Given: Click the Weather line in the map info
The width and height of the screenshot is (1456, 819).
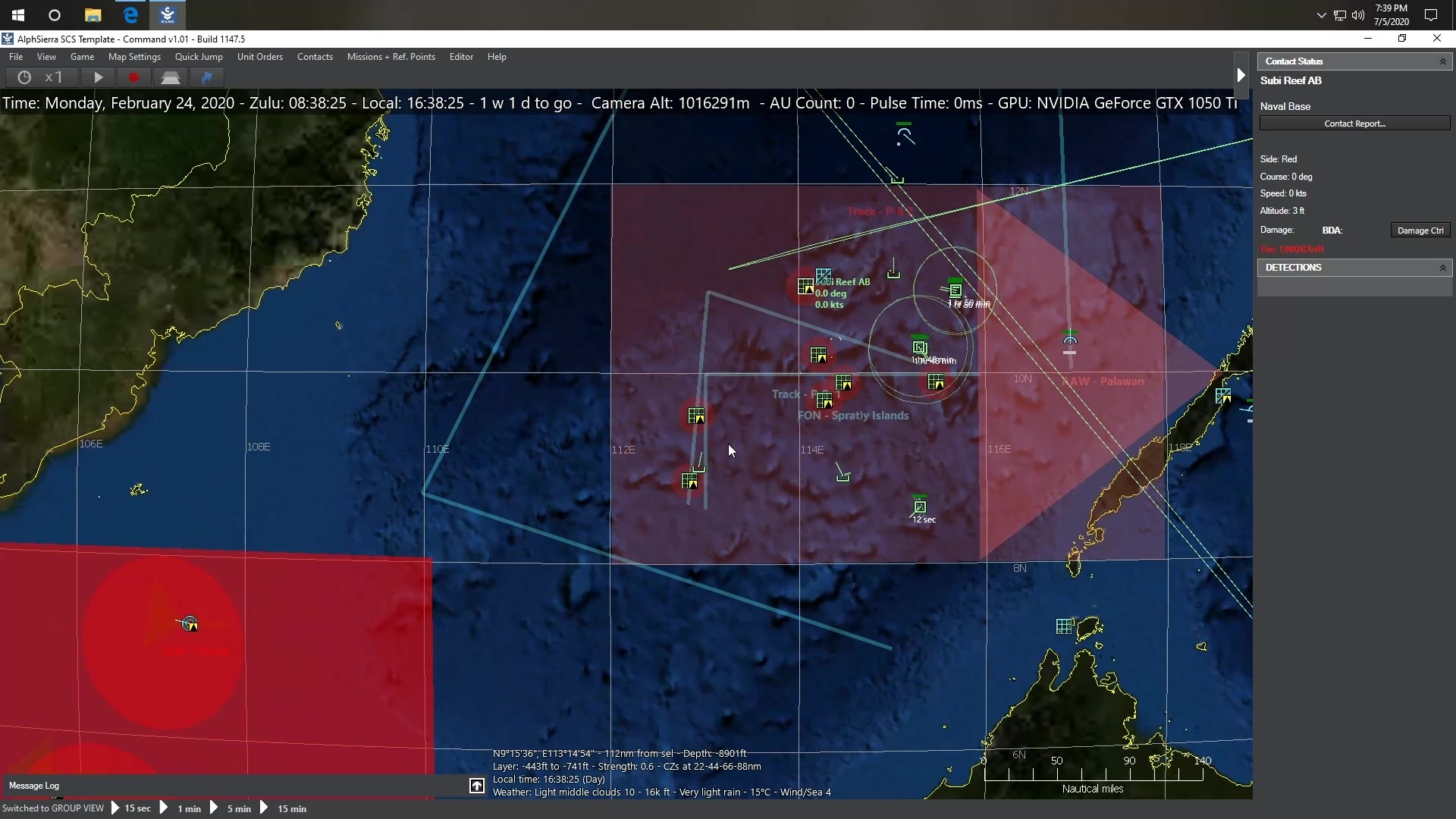Looking at the screenshot, I should click(x=661, y=792).
